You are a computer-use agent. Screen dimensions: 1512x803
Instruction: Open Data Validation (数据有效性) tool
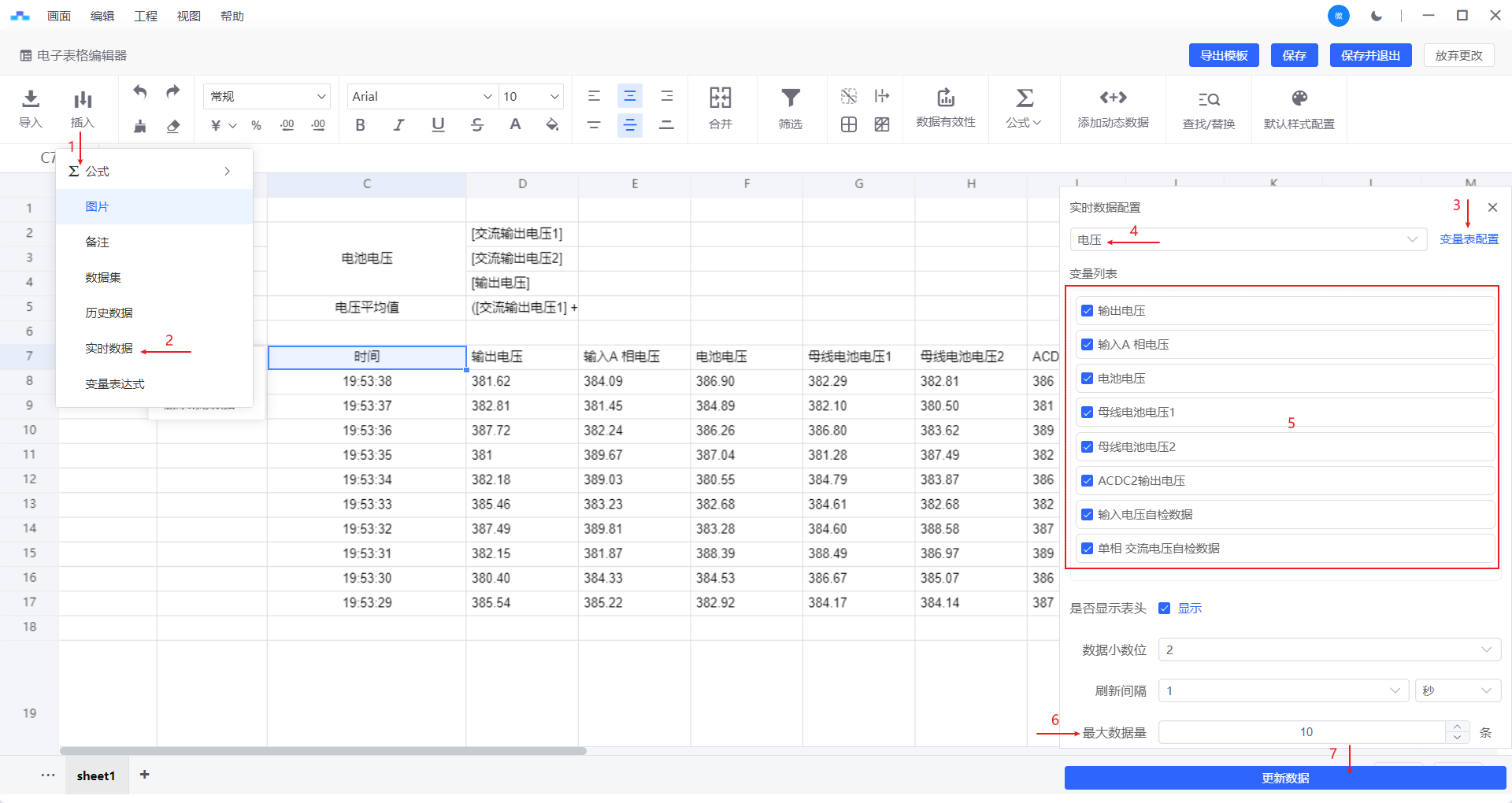[x=945, y=99]
